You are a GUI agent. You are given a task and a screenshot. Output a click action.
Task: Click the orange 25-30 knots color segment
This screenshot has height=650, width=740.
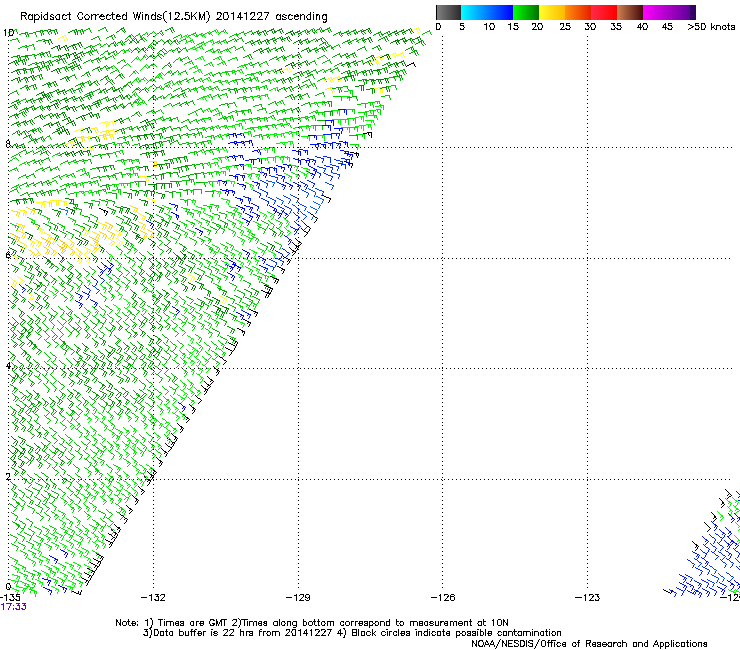[578, 12]
